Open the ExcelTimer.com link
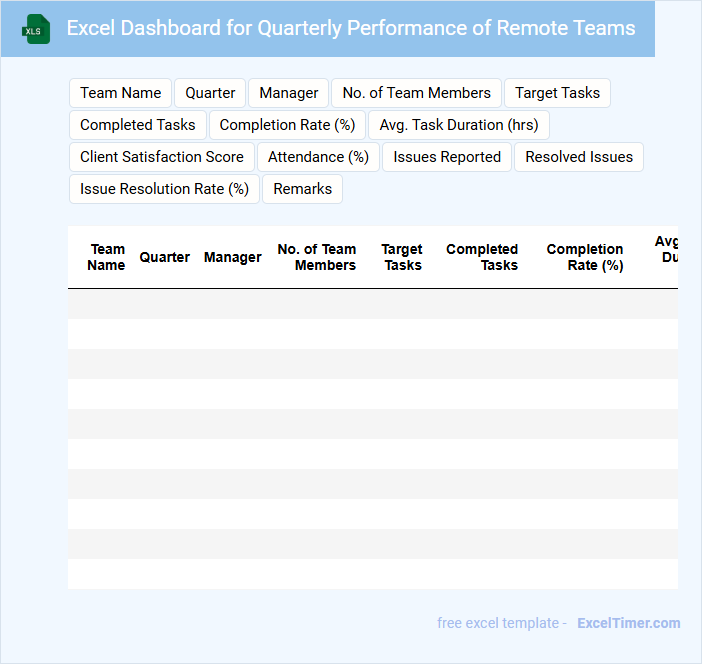This screenshot has width=702, height=664. 628,623
